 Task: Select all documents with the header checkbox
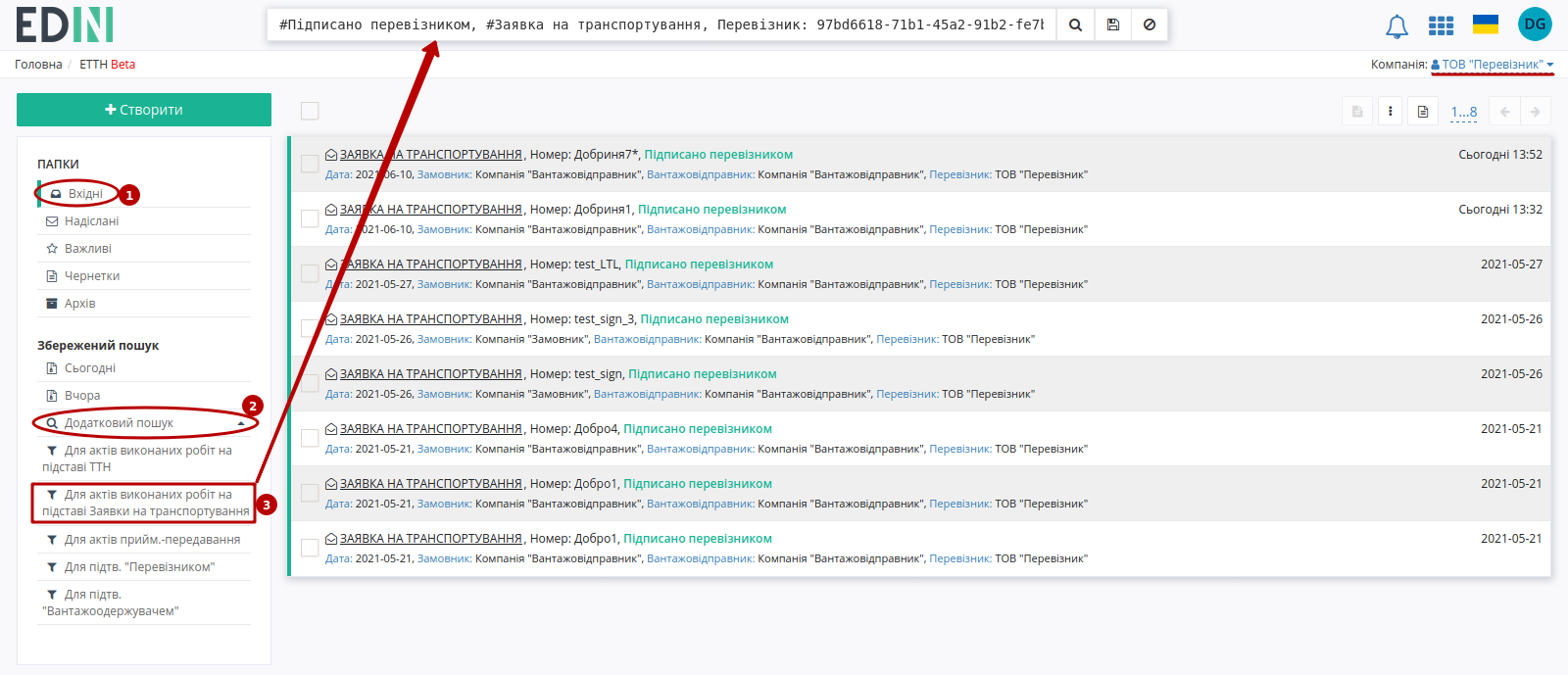310,111
